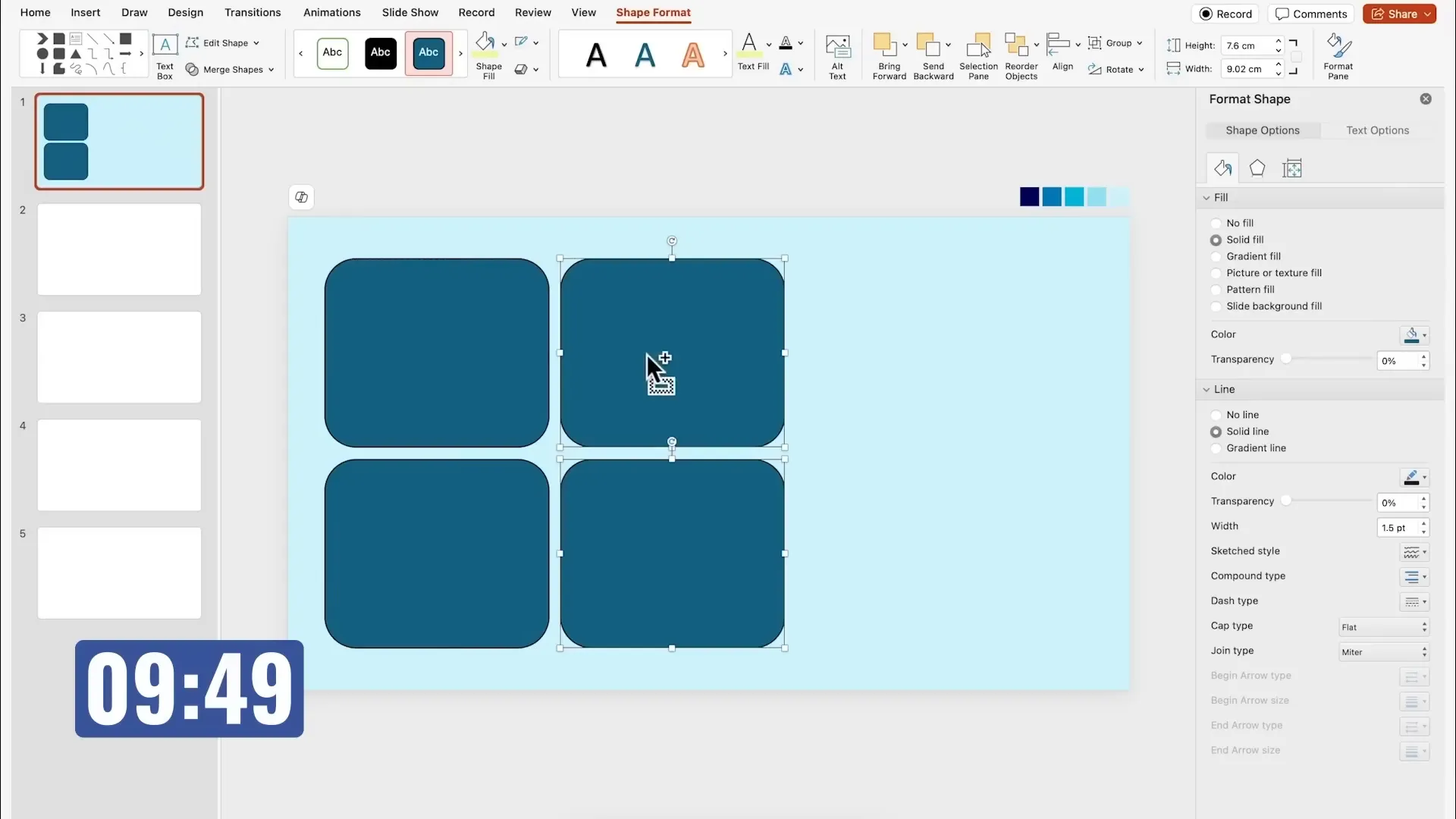Select the No fill radio button

point(1216,224)
